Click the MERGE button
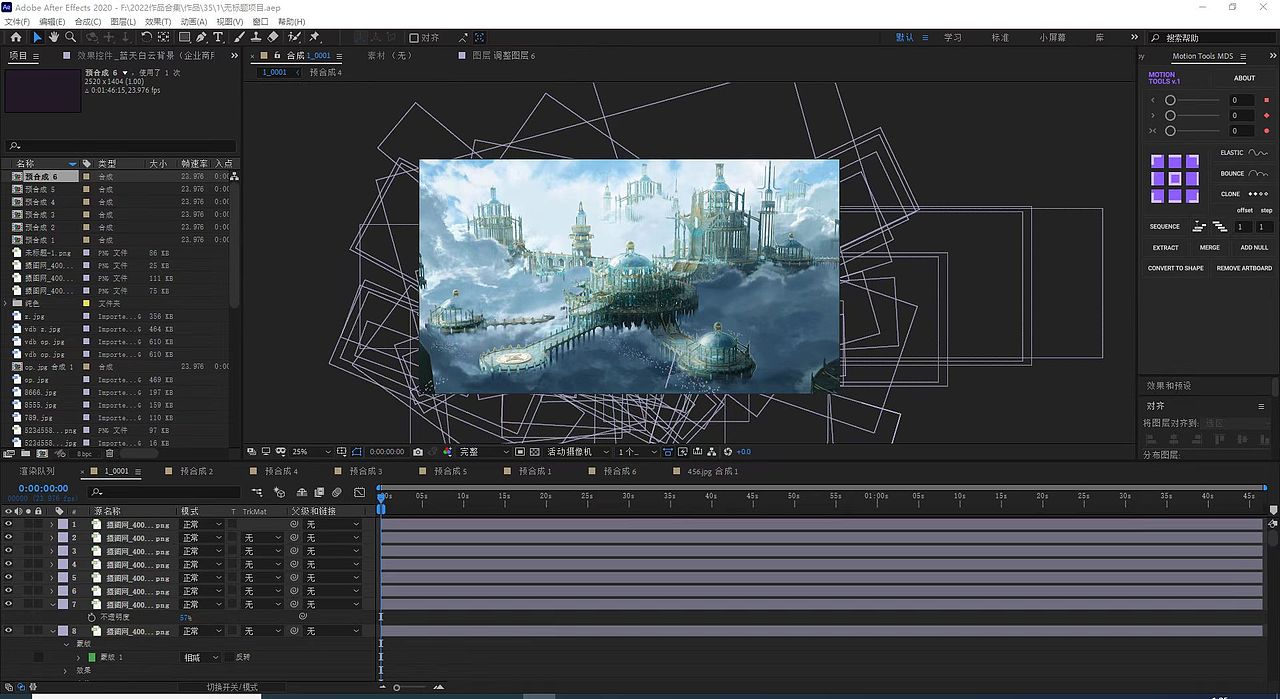This screenshot has width=1280, height=699. click(x=1210, y=247)
